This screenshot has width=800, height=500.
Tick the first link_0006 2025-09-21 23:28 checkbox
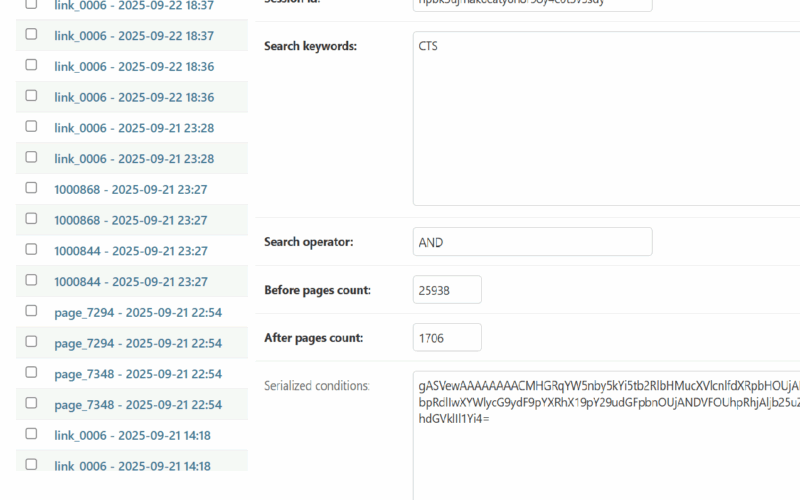[x=31, y=126]
